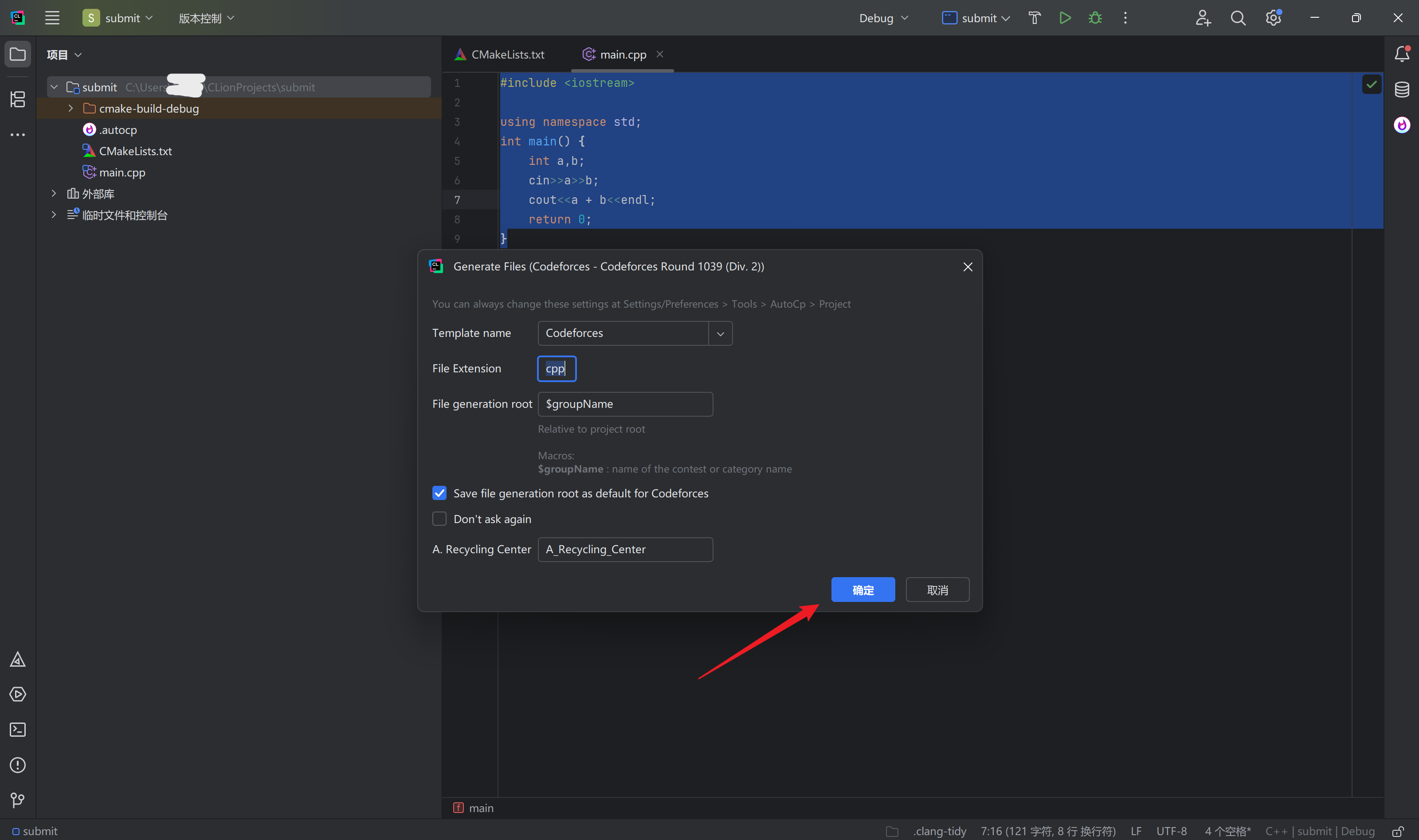The image size is (1419, 840).
Task: Open the AutoCp tool window icon
Action: coord(1401,125)
